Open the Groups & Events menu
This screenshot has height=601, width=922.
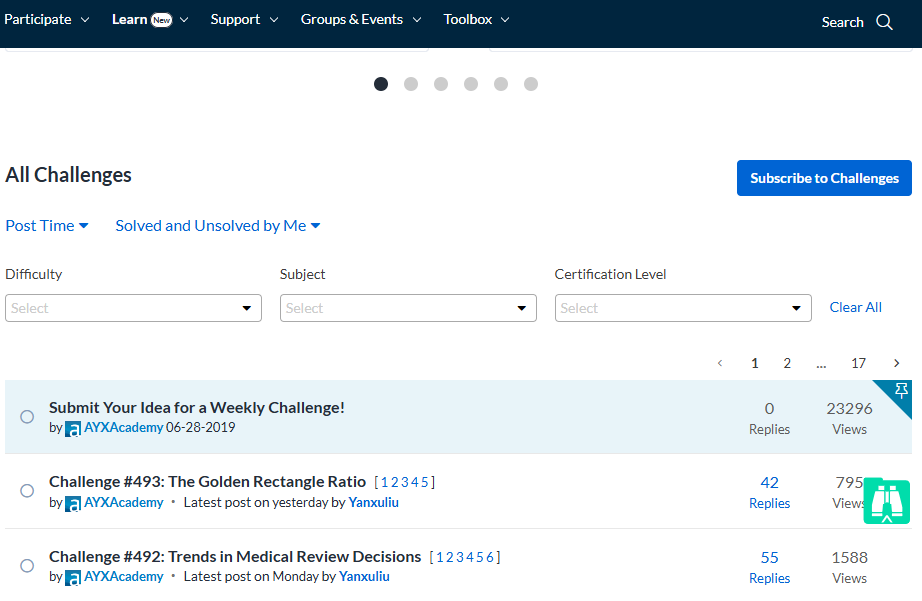click(x=361, y=20)
